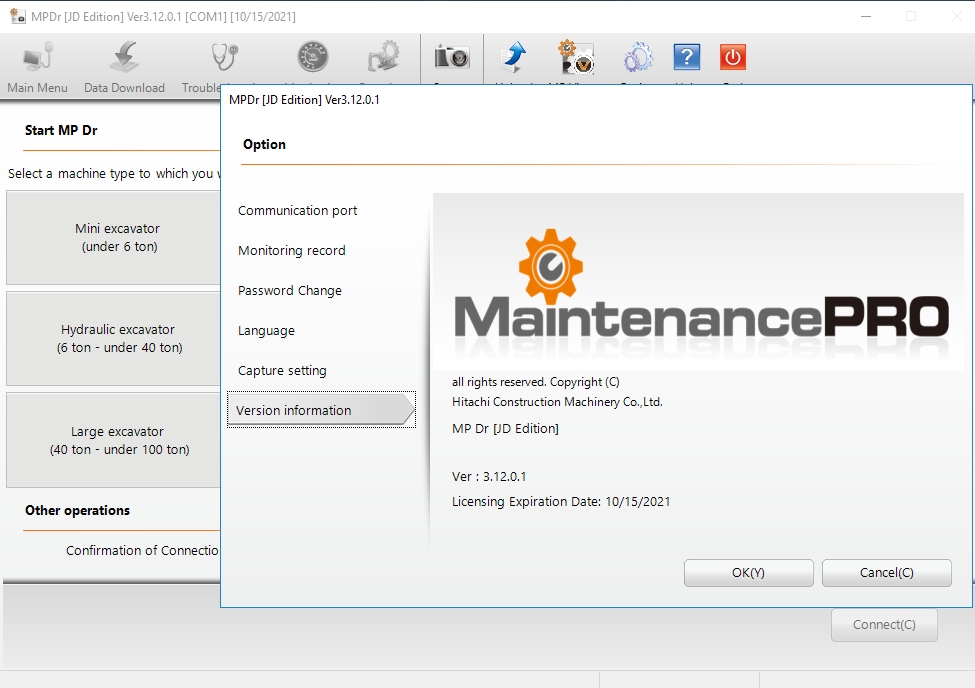
Task: Select the Version information option
Action: coord(321,410)
